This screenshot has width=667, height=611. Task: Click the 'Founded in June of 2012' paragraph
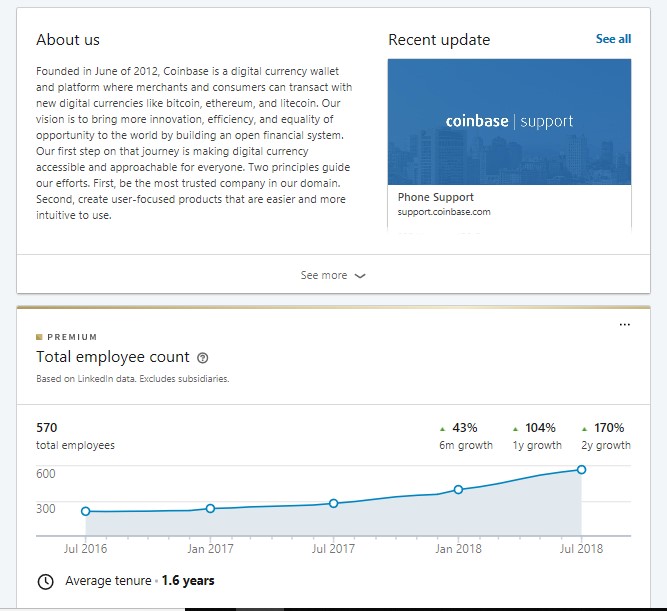pyautogui.click(x=194, y=143)
